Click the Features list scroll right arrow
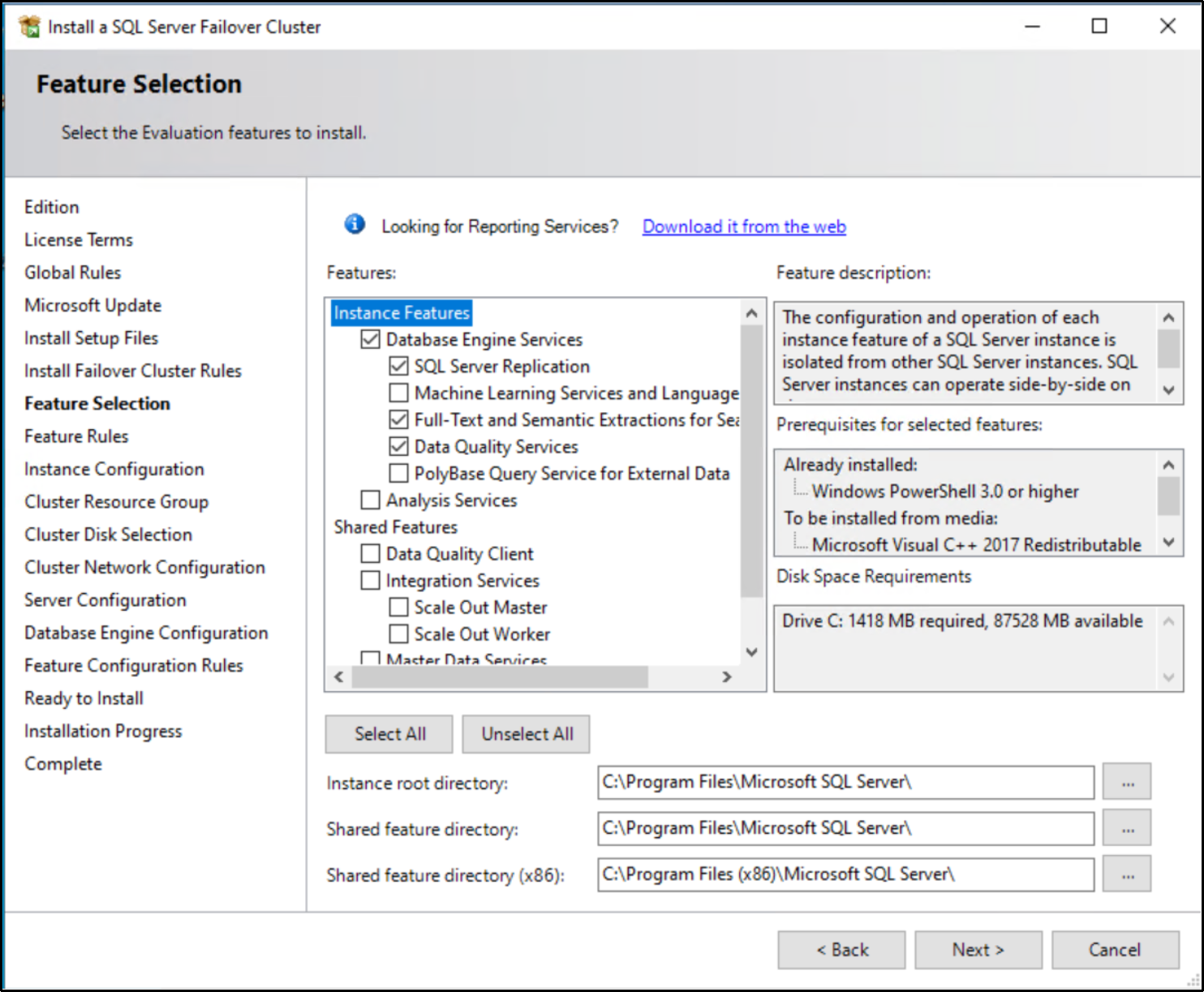Image resolution: width=1204 pixels, height=992 pixels. click(727, 676)
